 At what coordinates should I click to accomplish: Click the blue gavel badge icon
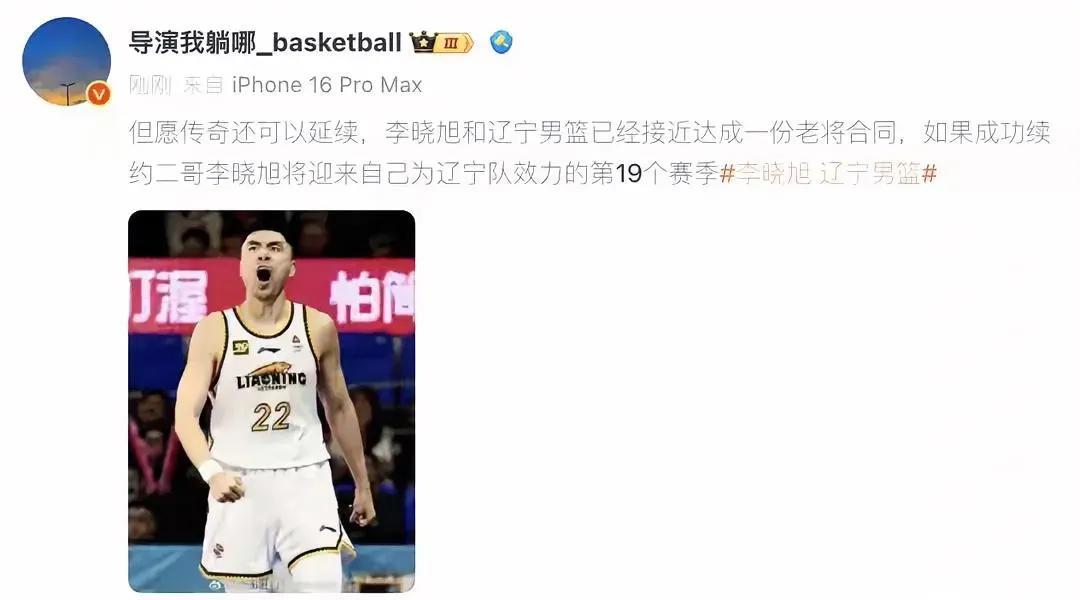click(x=501, y=42)
